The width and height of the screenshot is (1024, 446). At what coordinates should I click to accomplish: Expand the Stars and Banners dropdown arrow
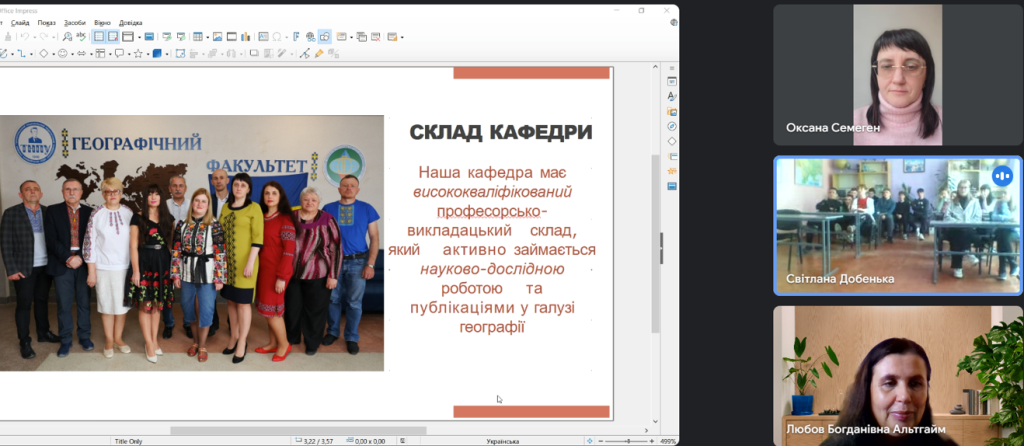148,54
